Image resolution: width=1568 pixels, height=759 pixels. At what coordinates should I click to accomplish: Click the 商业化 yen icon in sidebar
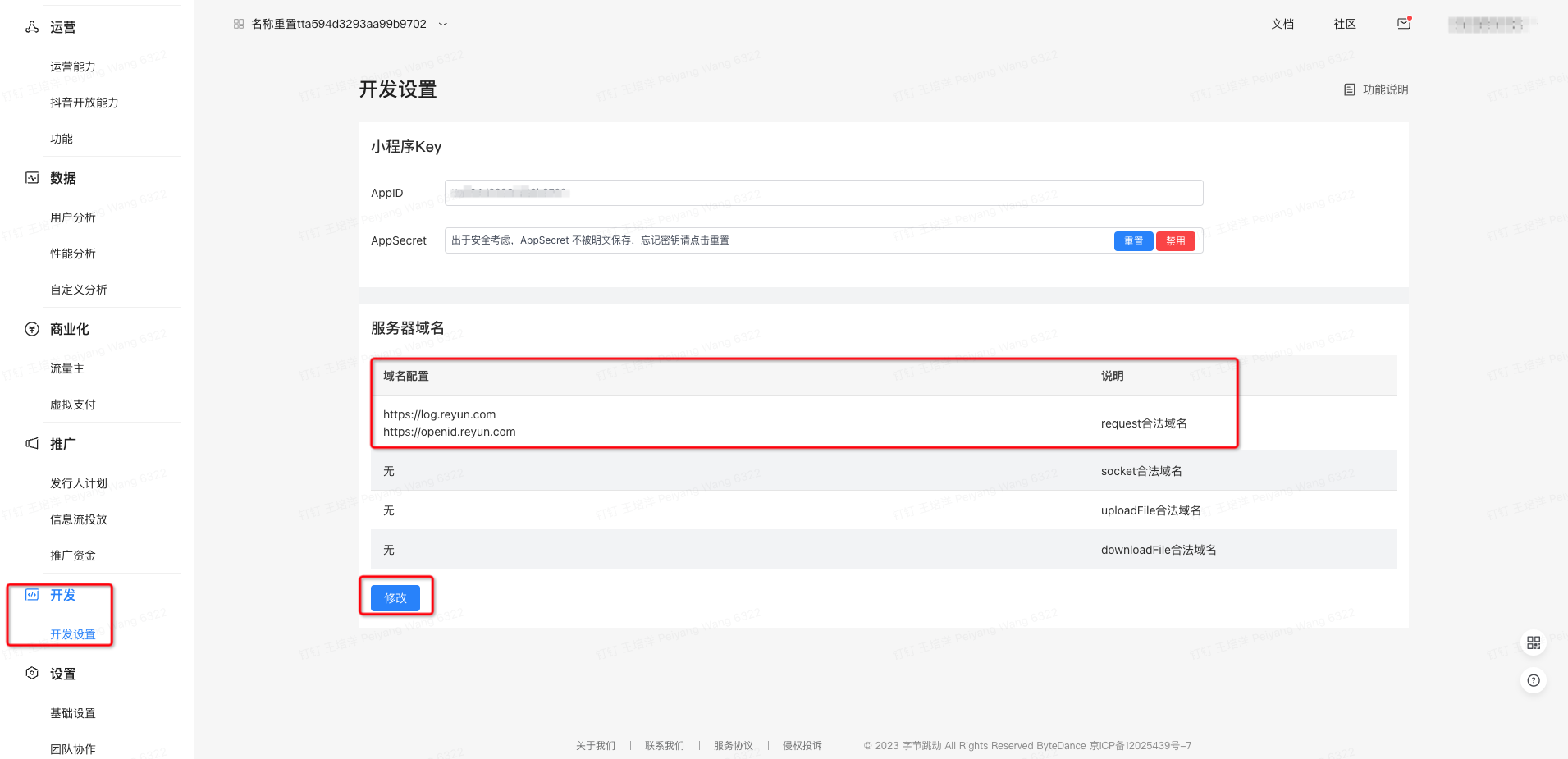point(32,329)
